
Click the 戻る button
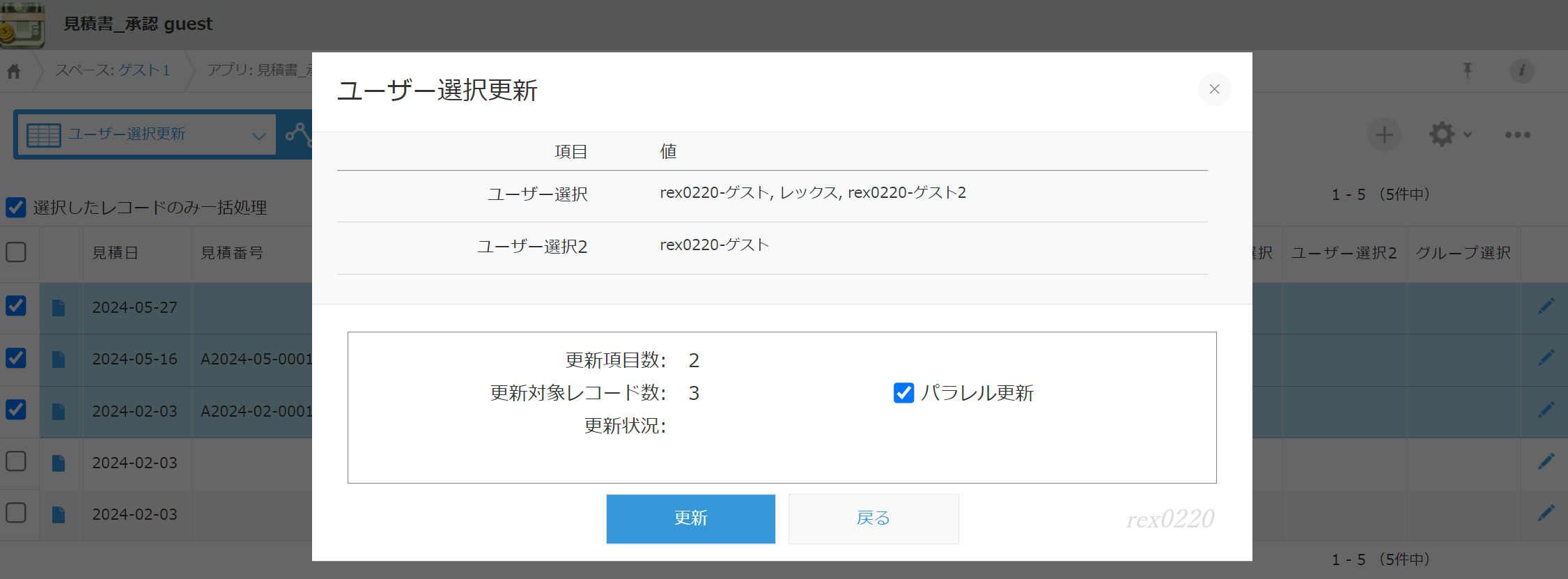tap(874, 518)
